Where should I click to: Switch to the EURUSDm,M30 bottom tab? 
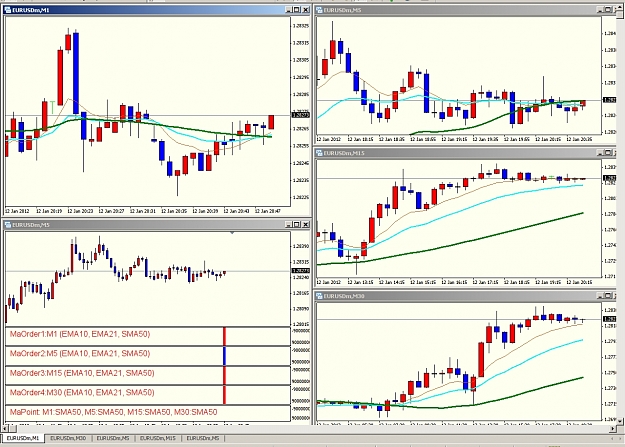click(68, 439)
